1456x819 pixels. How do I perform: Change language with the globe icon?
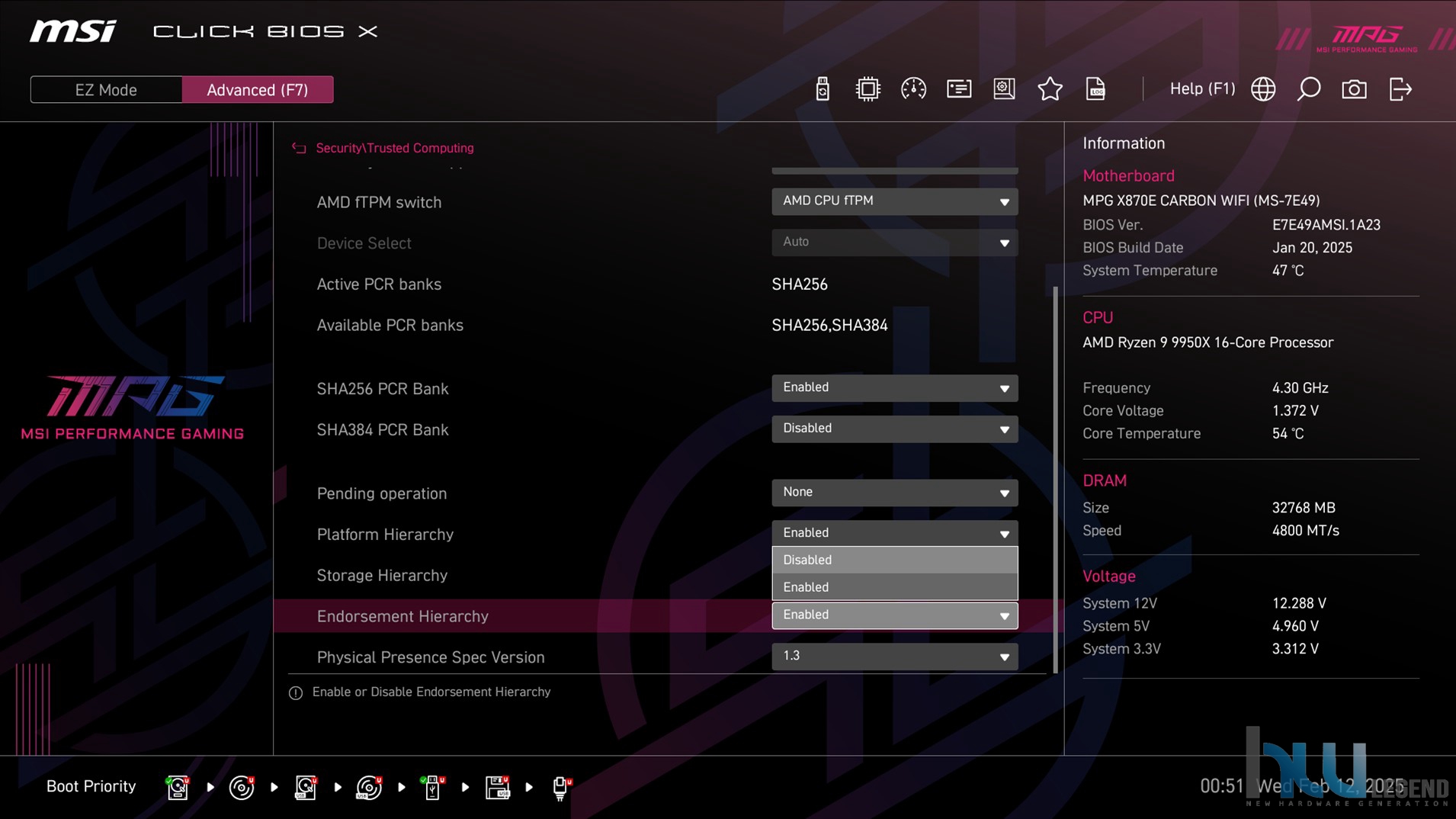point(1263,89)
